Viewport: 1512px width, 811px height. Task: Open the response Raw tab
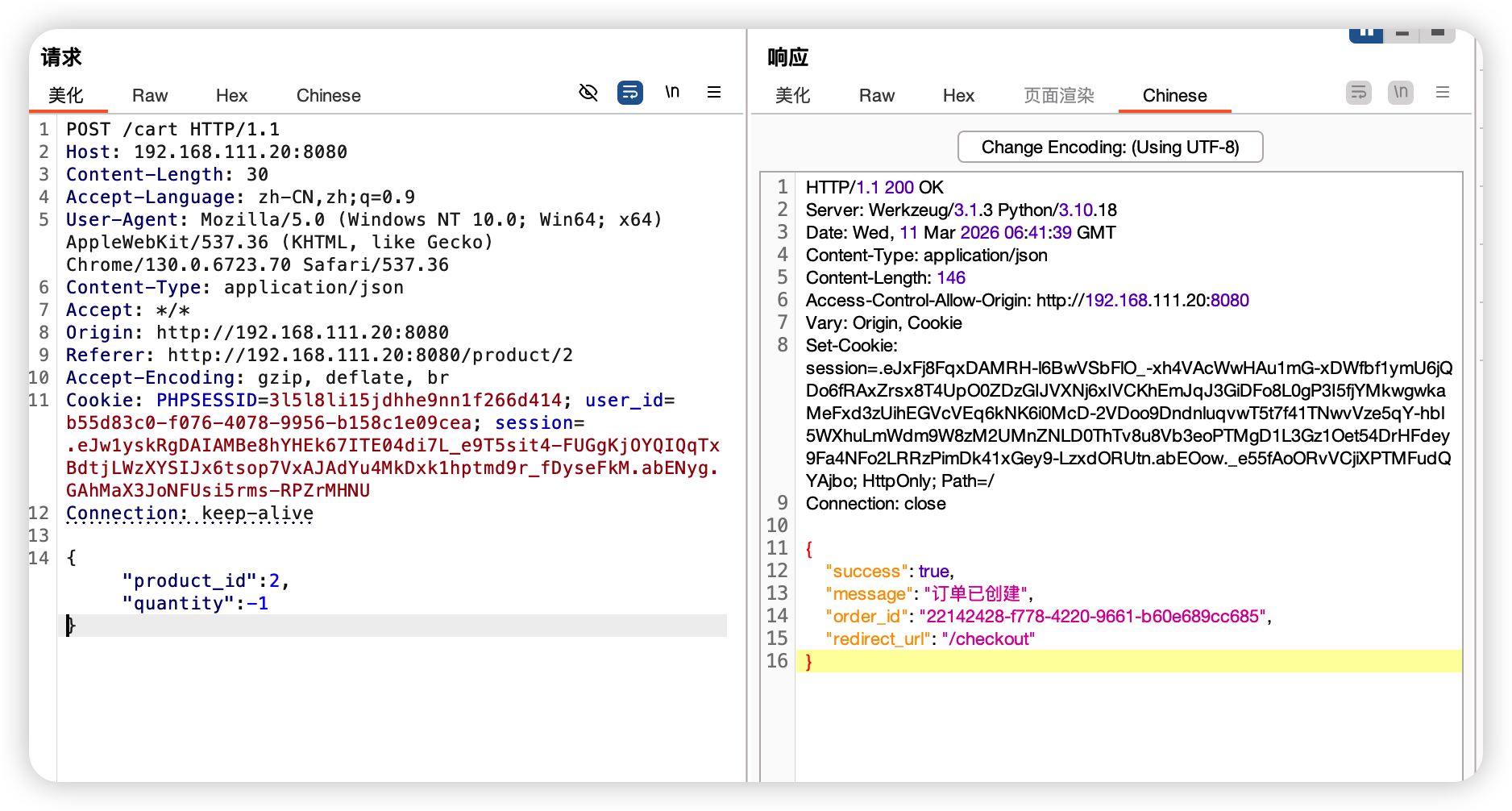coord(877,96)
